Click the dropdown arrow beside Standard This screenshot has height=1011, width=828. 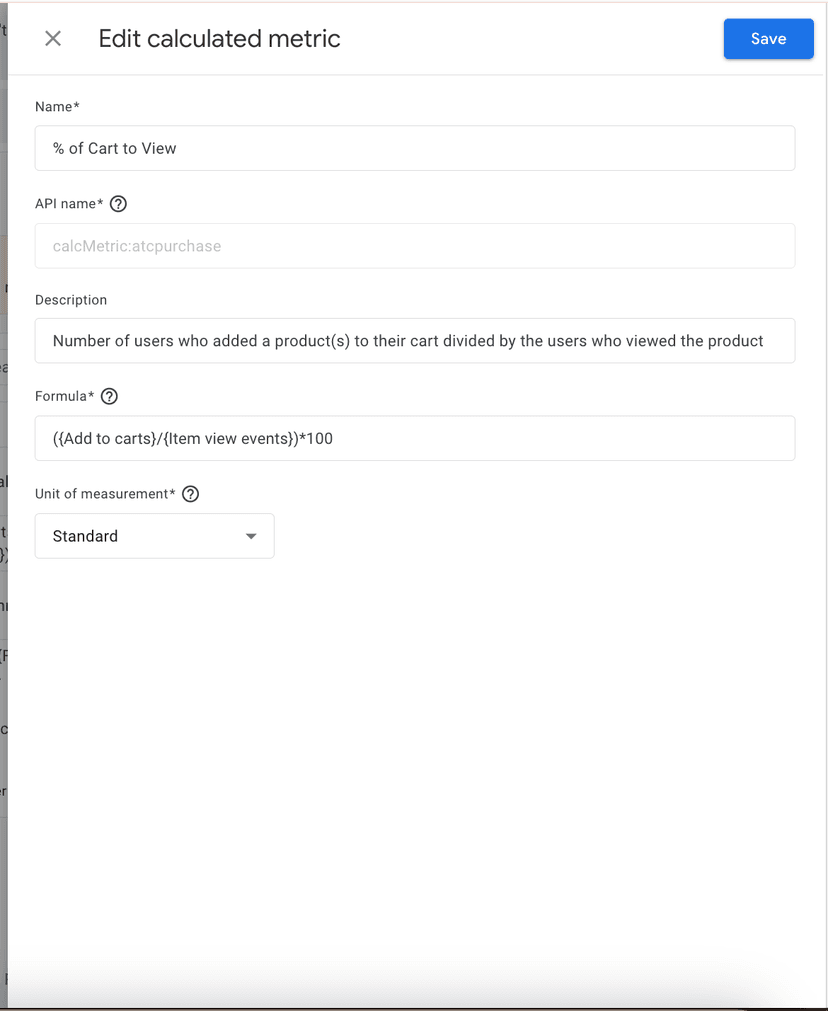(x=250, y=536)
